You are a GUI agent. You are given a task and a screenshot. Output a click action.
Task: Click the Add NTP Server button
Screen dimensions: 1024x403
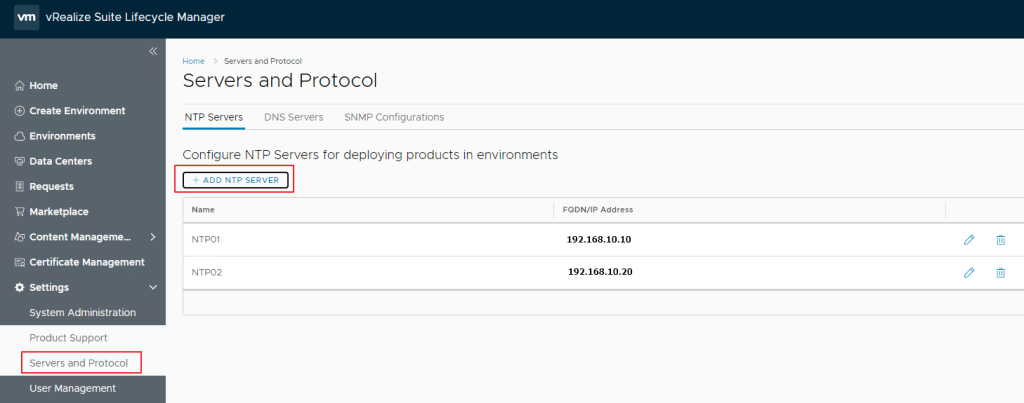(x=236, y=180)
